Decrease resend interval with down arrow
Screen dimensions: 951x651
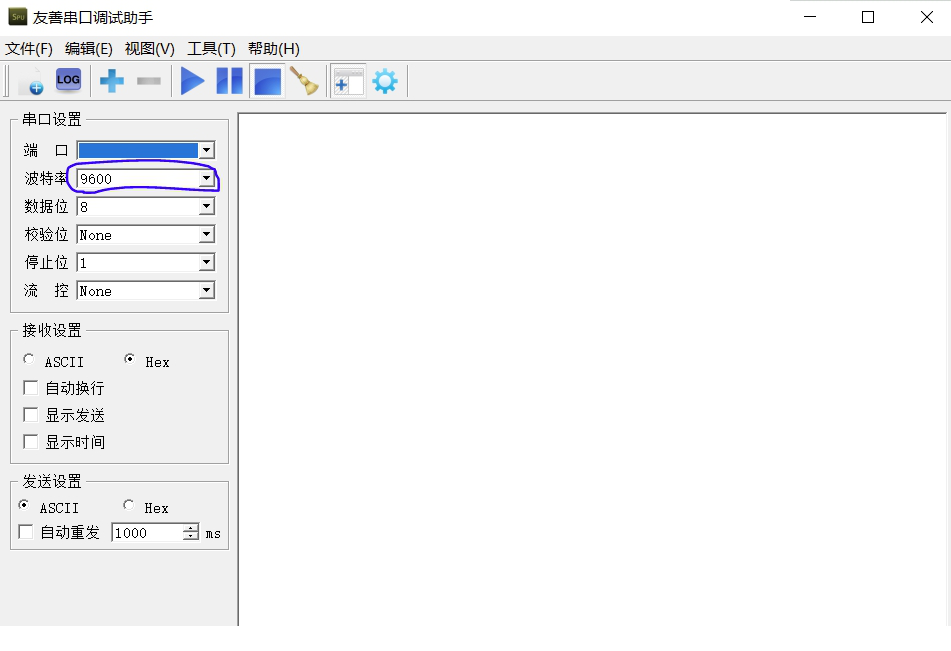(190, 537)
